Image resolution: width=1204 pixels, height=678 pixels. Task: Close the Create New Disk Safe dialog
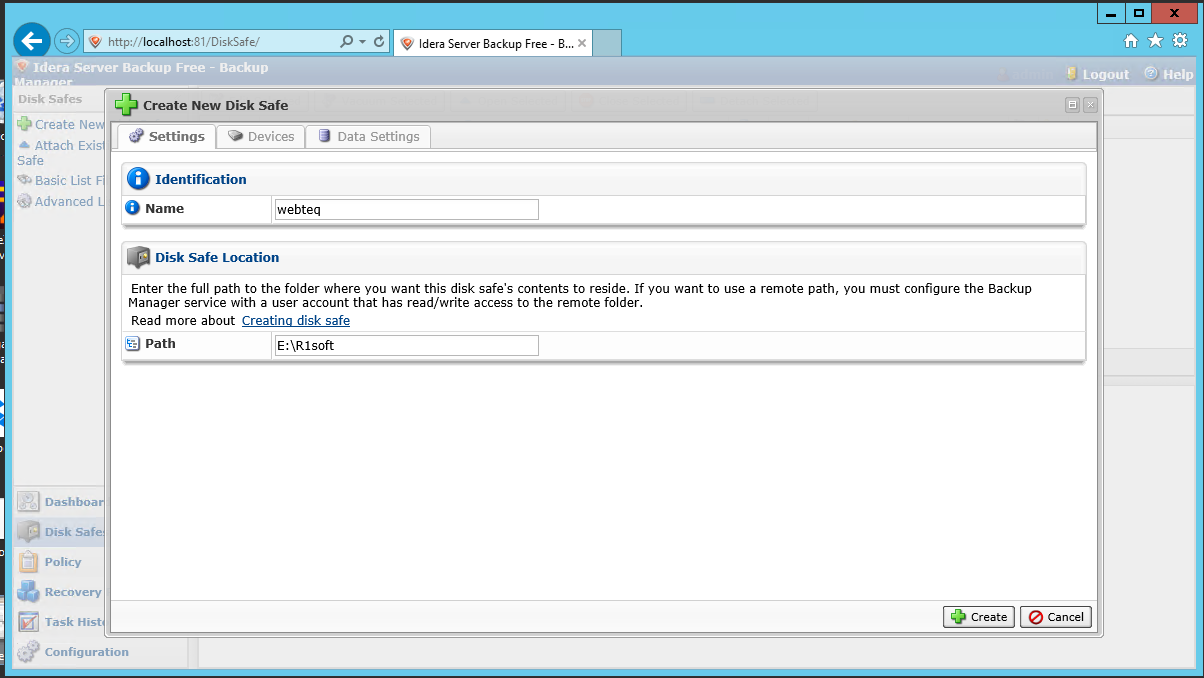[x=1089, y=105]
